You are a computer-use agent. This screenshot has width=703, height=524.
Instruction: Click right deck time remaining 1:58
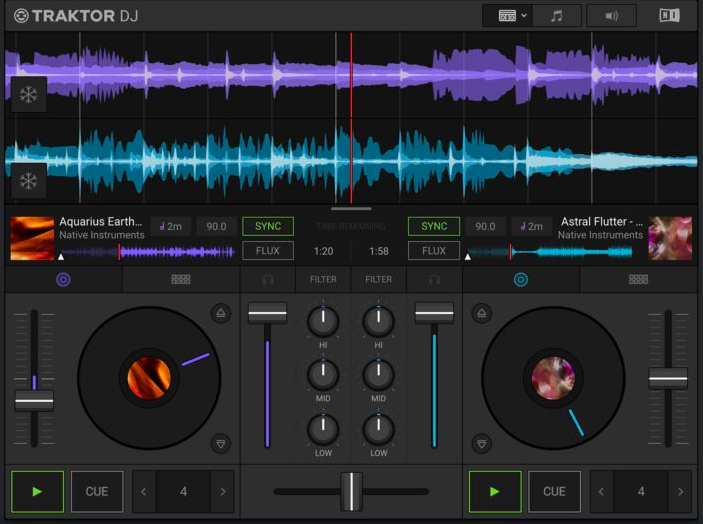pyautogui.click(x=379, y=251)
